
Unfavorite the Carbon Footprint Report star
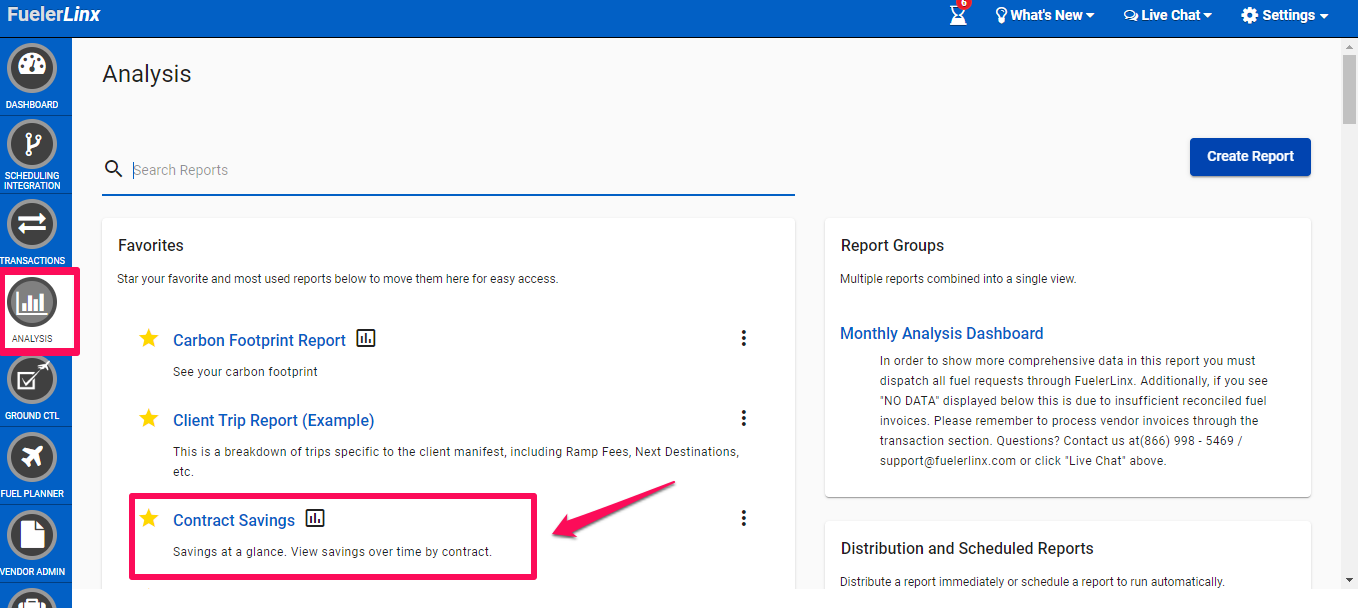pos(149,338)
